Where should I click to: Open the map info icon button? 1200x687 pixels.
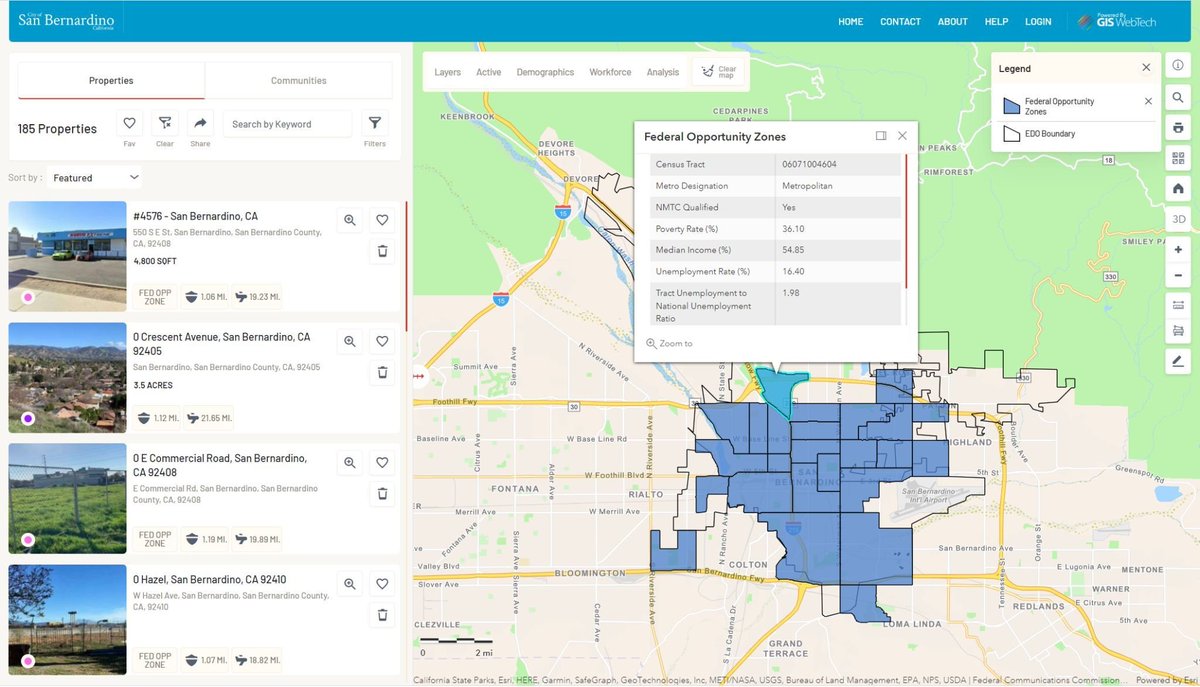[x=1178, y=66]
